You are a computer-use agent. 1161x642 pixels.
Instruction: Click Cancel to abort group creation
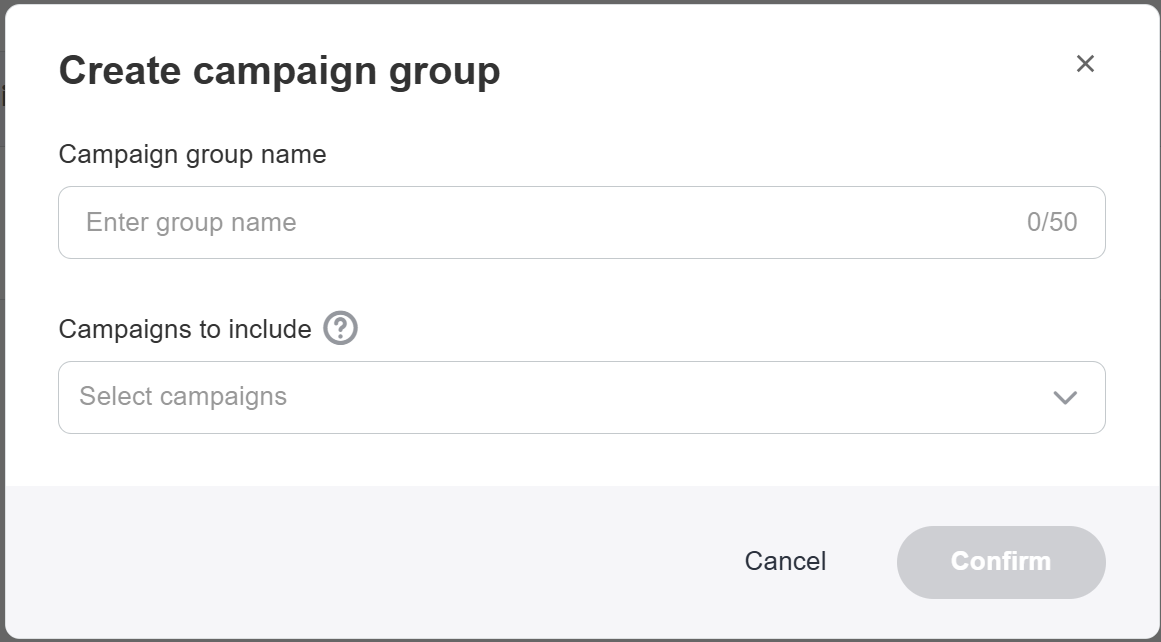(785, 562)
